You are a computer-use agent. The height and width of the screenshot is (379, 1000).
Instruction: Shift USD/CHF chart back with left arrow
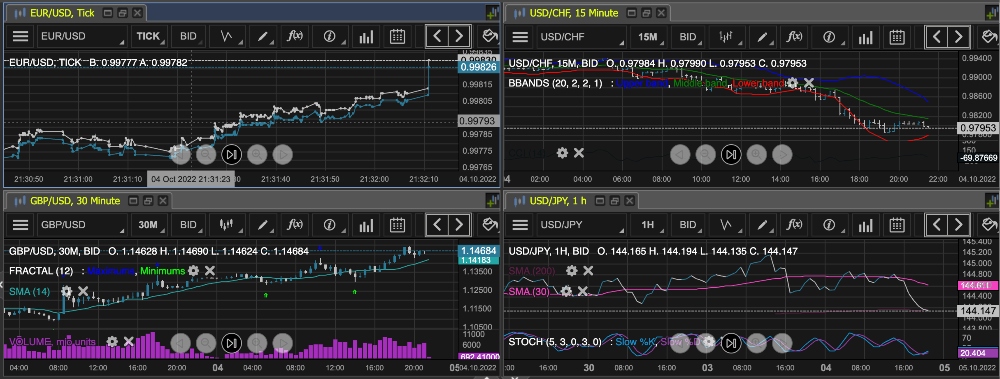pyautogui.click(x=936, y=36)
